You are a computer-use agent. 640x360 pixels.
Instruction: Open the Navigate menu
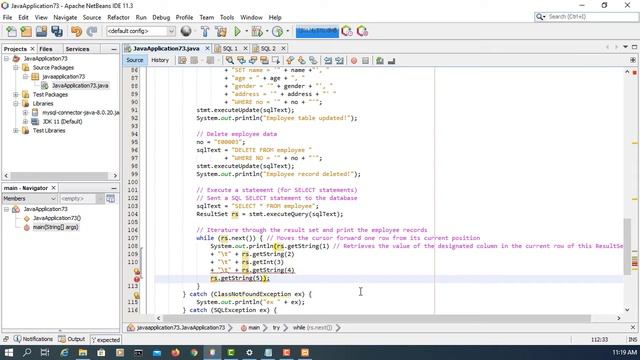click(x=65, y=18)
